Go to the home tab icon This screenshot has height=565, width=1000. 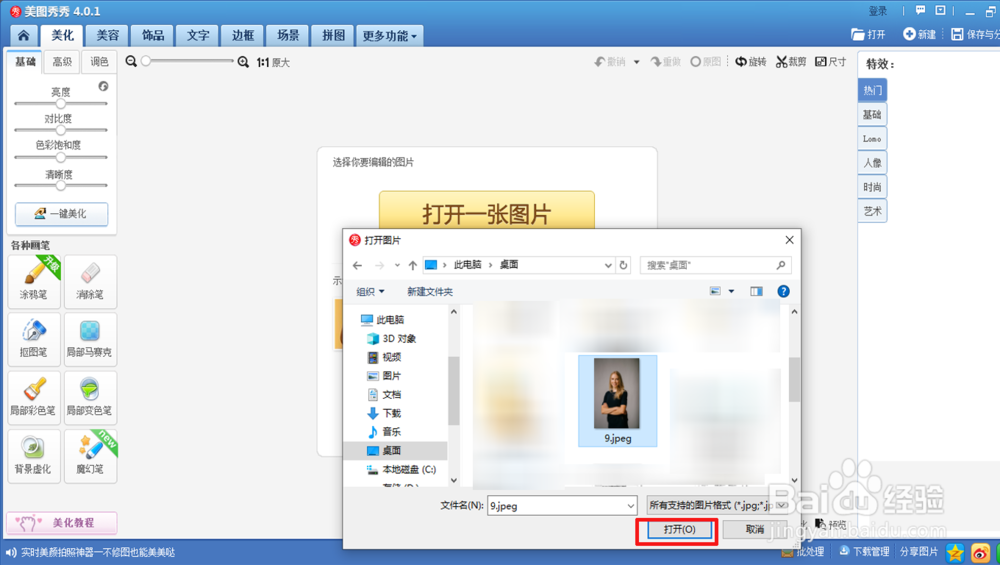pyautogui.click(x=24, y=35)
